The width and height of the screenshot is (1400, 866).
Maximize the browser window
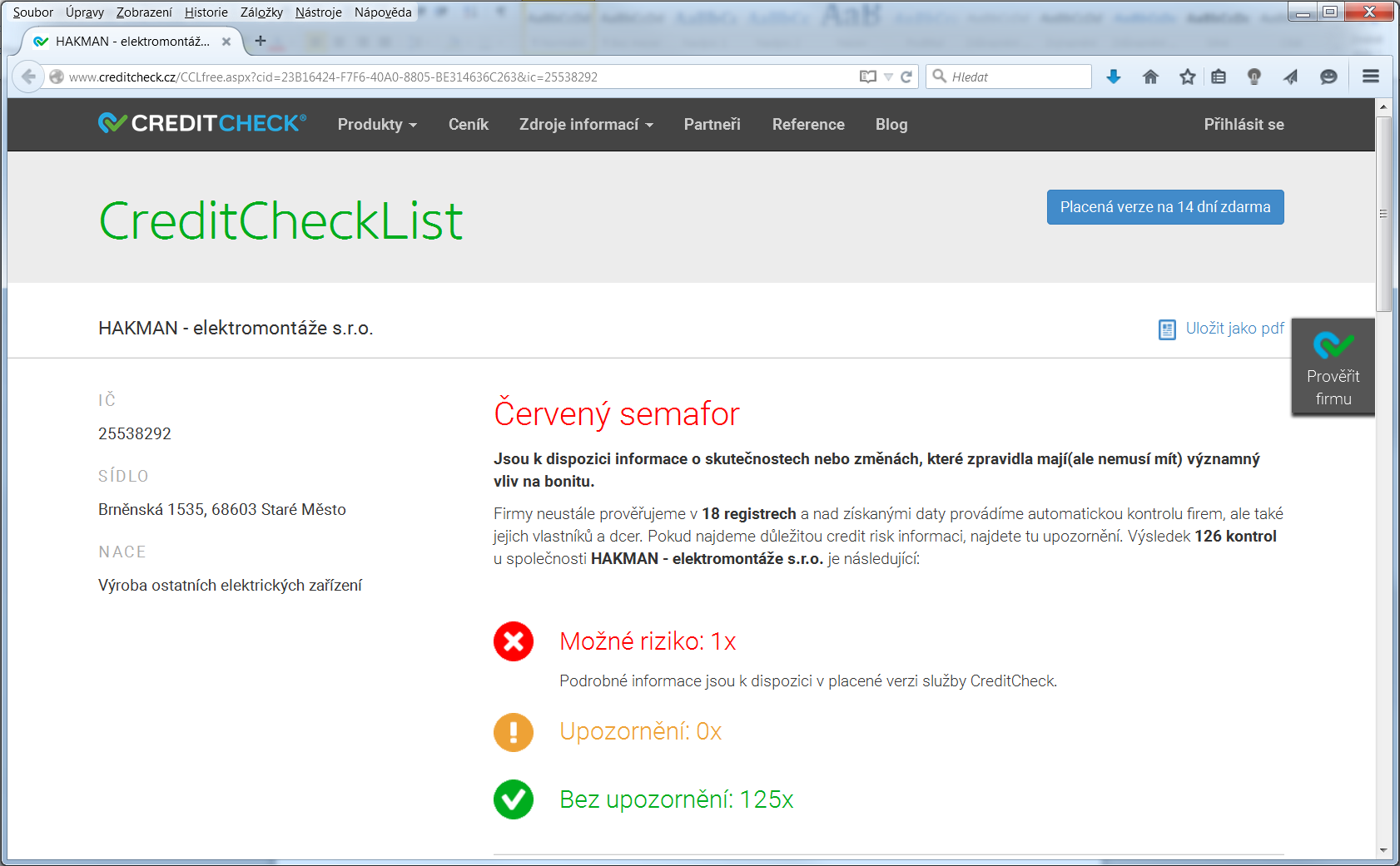click(1330, 12)
